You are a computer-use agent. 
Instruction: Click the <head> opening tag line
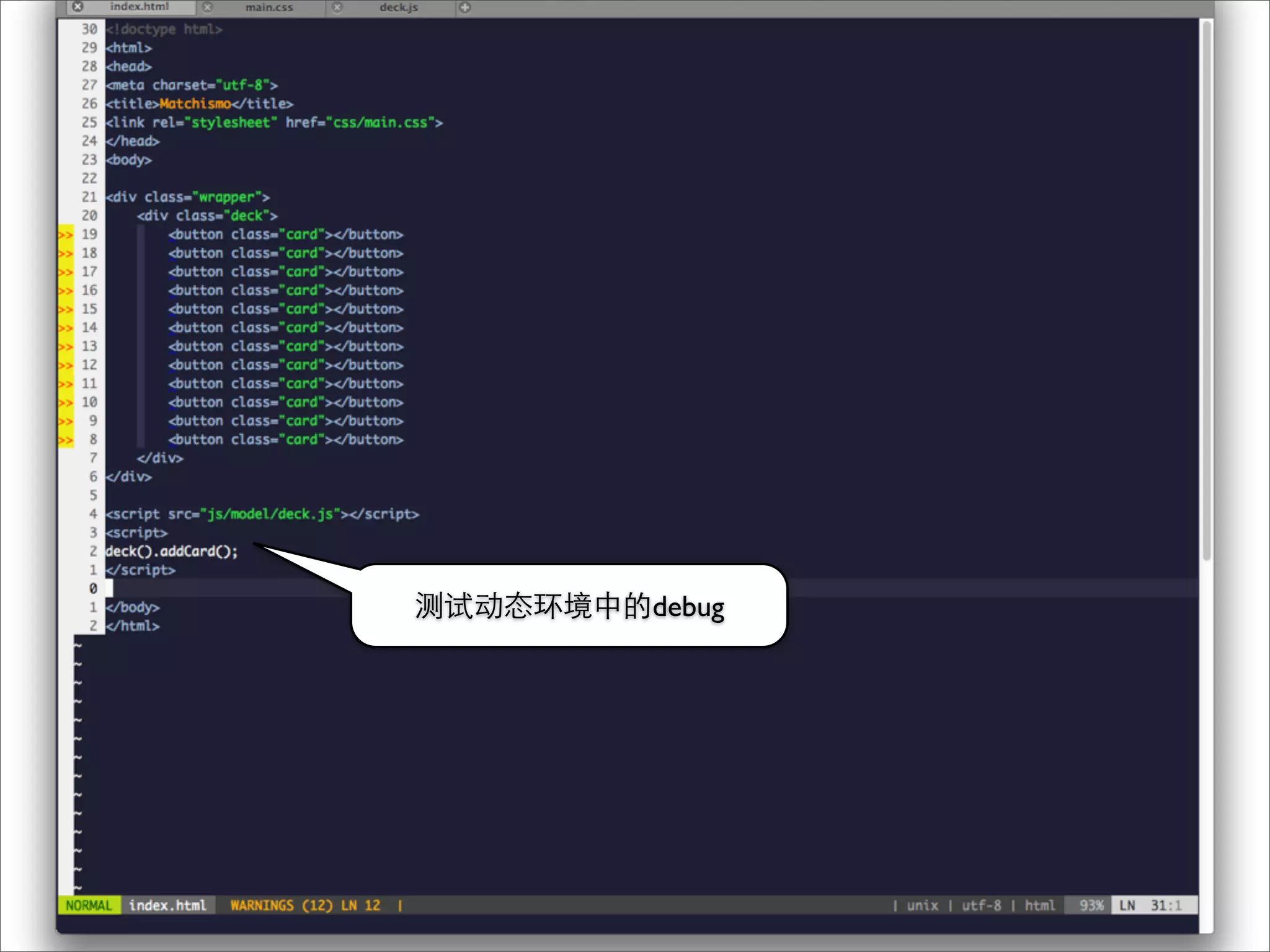pos(128,66)
